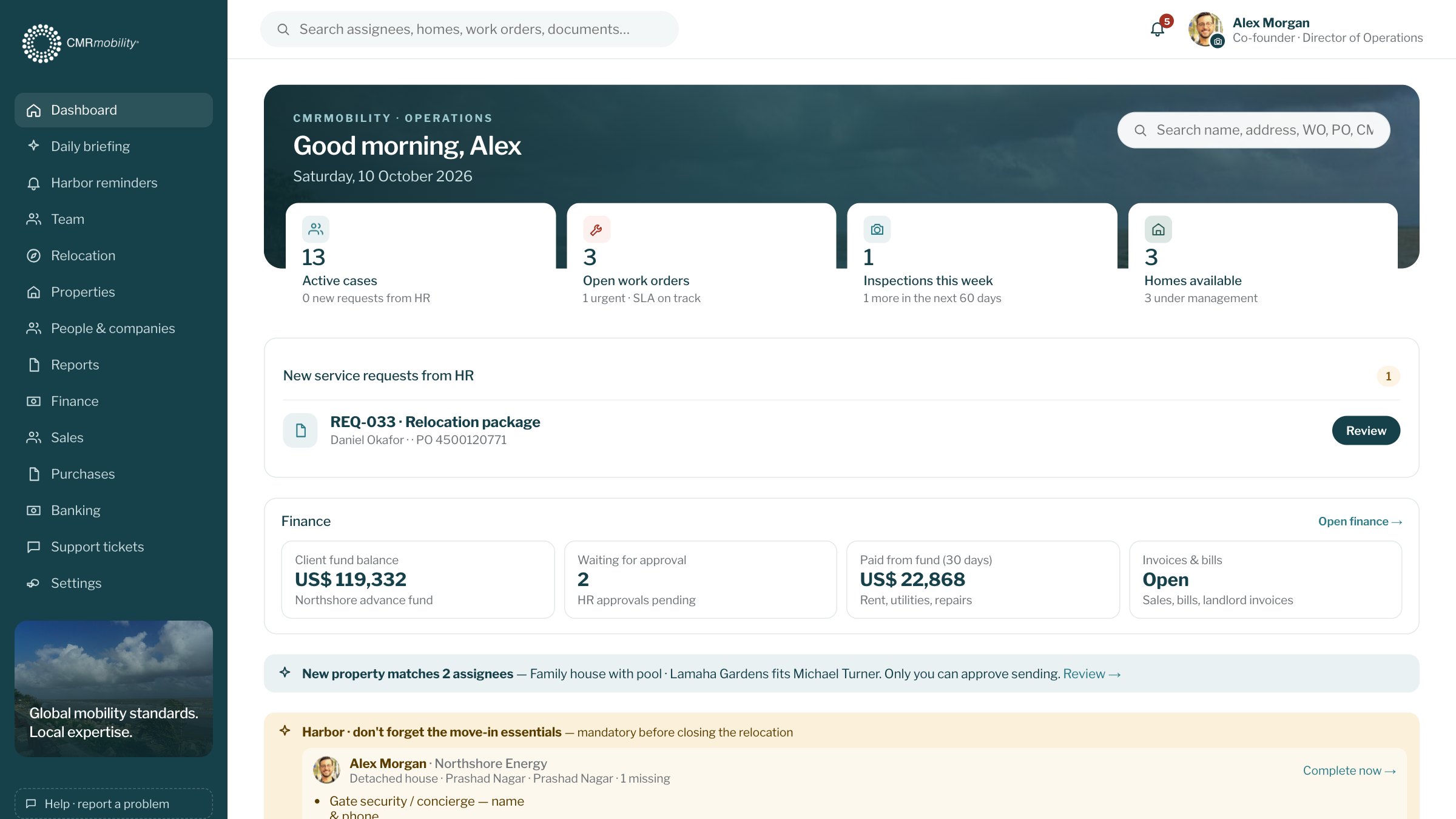This screenshot has width=1456, height=819.
Task: Click the sparkle icon beside New property matches
Action: 285,672
